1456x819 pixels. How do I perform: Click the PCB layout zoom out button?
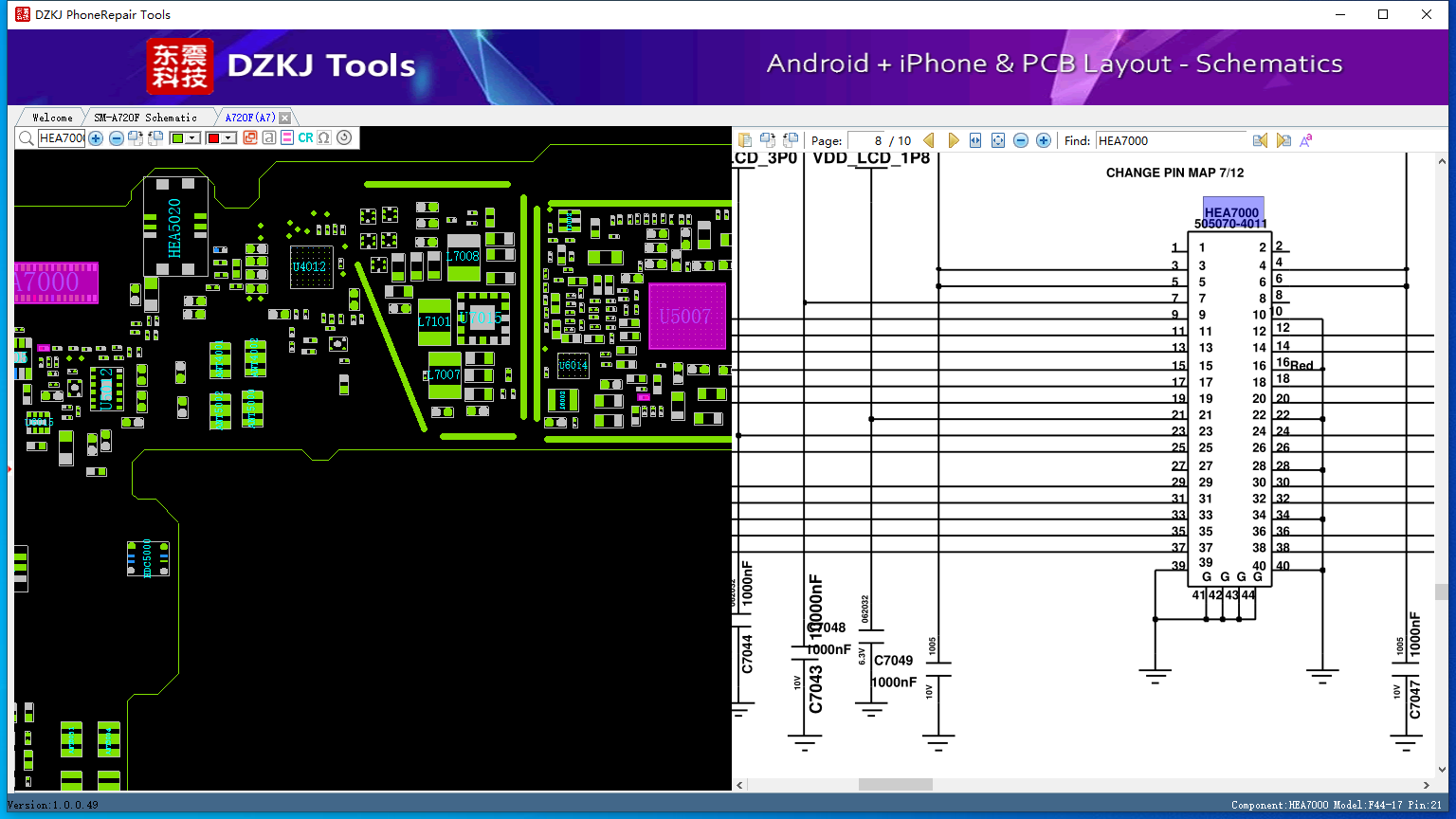tap(116, 138)
